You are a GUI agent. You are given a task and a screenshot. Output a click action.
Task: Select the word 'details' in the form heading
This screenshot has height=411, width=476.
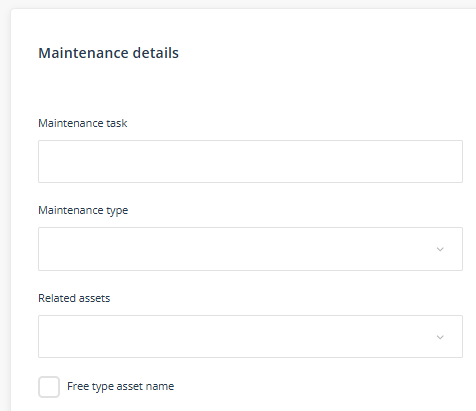[156, 53]
